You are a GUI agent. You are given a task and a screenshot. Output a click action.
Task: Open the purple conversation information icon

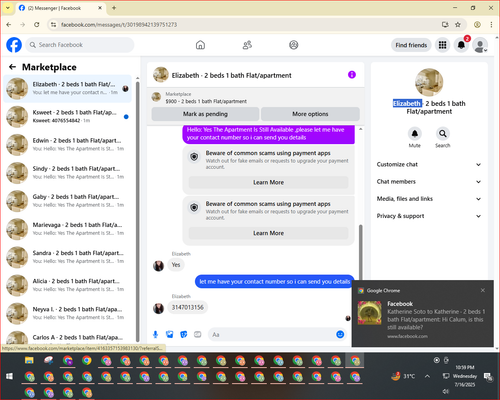[x=352, y=75]
